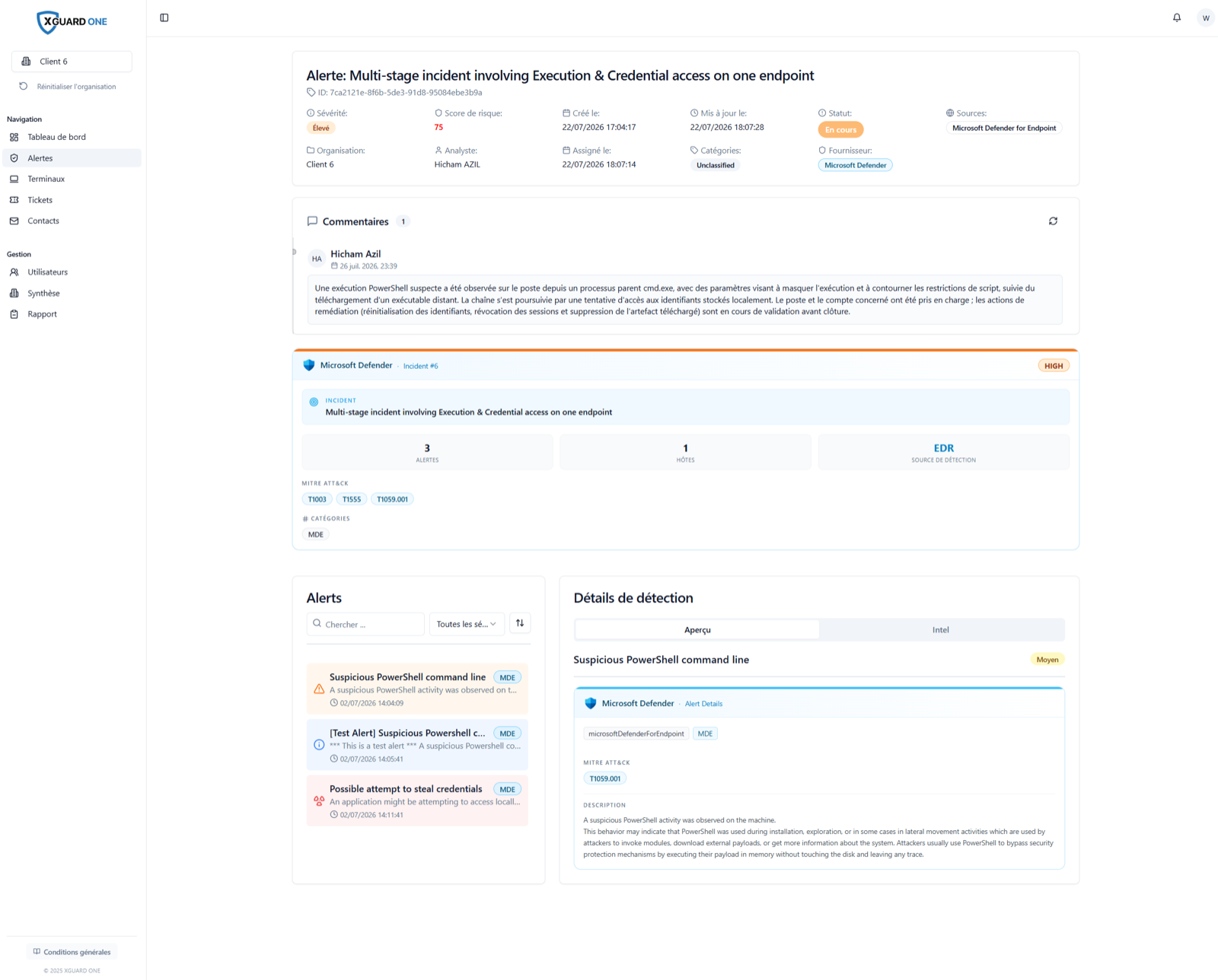Click the Utilisateurs person icon
The width and height of the screenshot is (1218, 980).
[x=14, y=272]
